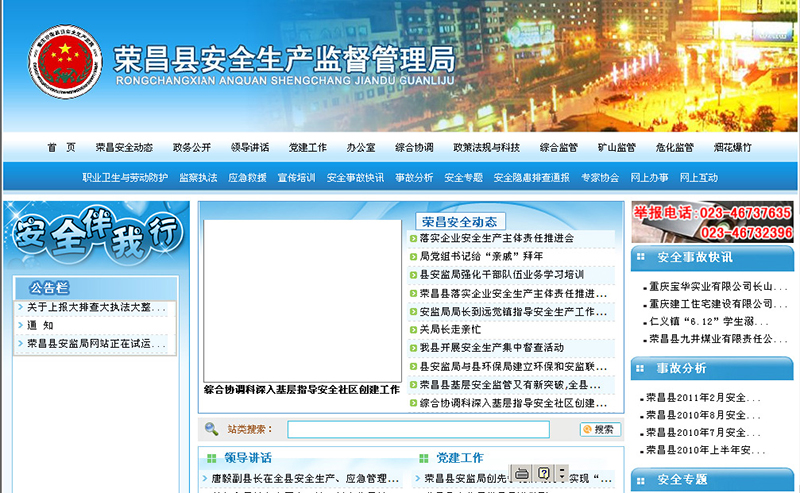Open news 县安监局与县环保局建立环保和安监联...
Image resolution: width=800 pixels, height=493 pixels.
pos(513,366)
